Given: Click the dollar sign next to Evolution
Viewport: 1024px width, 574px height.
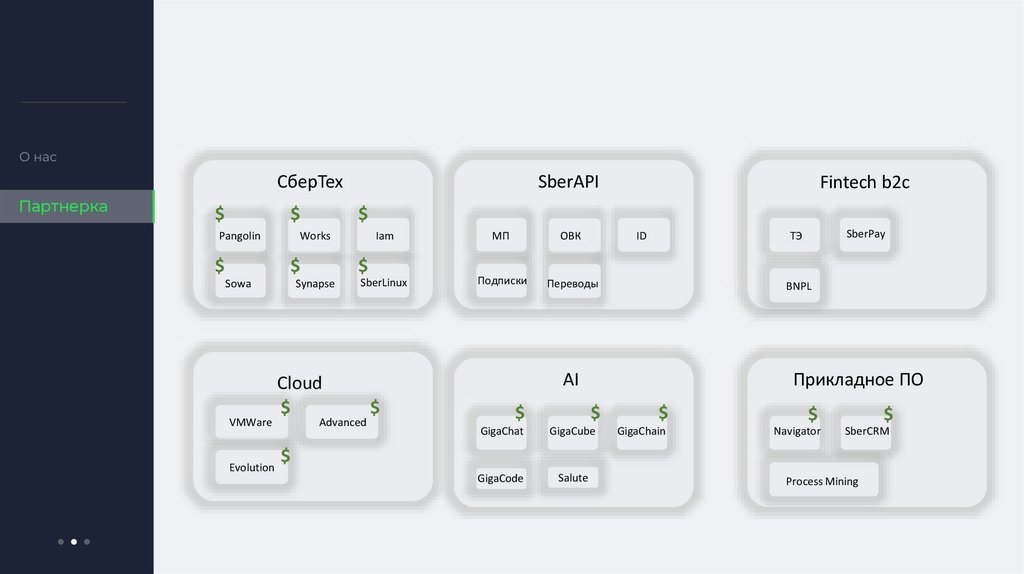Looking at the screenshot, I should (x=285, y=456).
